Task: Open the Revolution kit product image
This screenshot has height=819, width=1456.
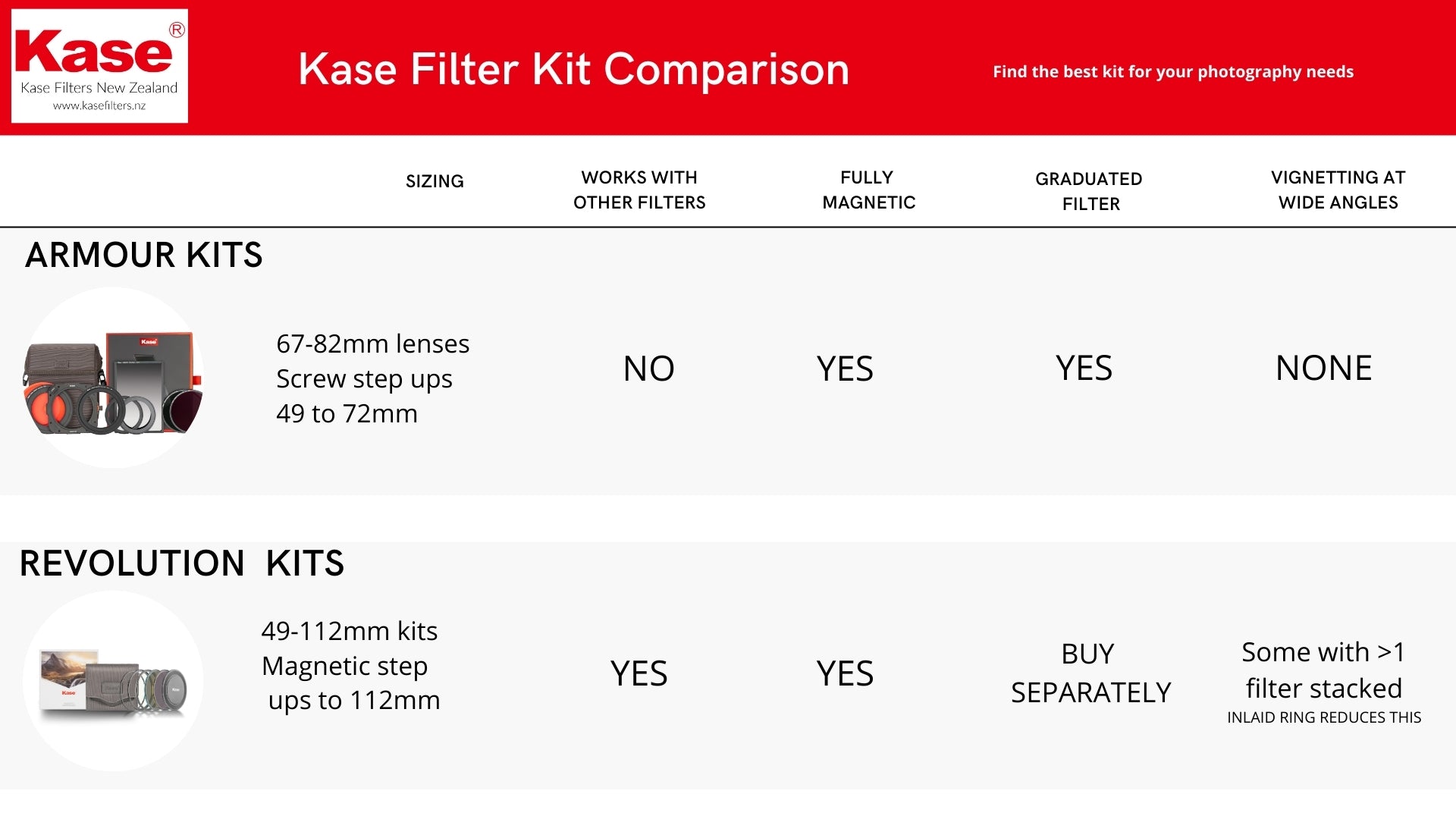Action: pos(114,681)
